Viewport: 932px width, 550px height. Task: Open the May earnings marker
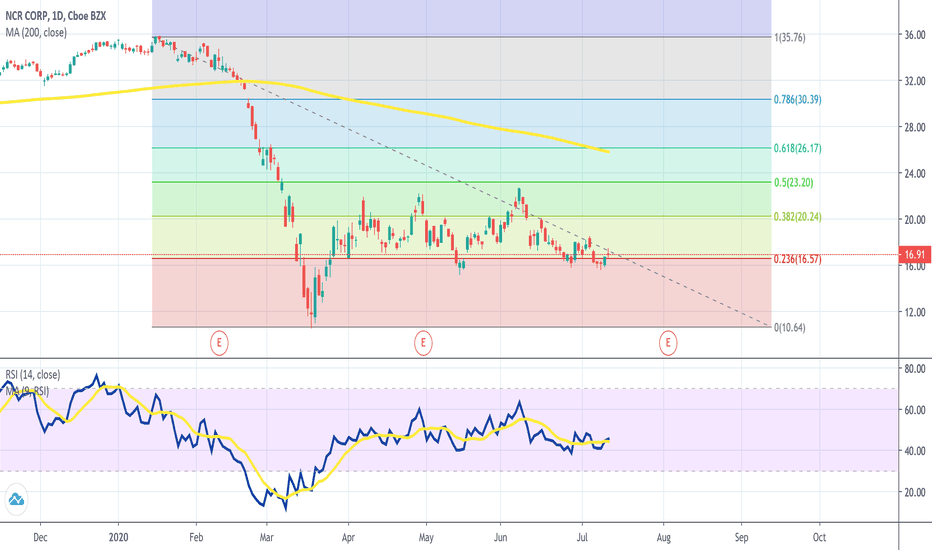point(423,343)
